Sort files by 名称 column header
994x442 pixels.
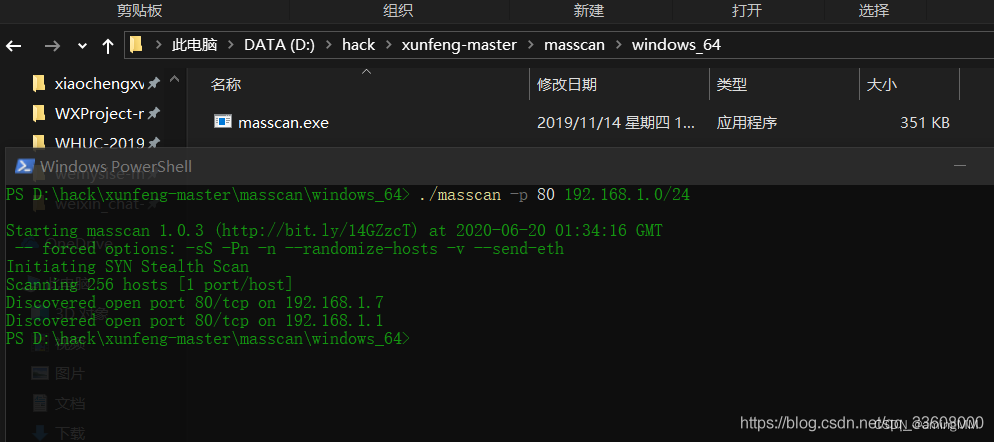(226, 84)
